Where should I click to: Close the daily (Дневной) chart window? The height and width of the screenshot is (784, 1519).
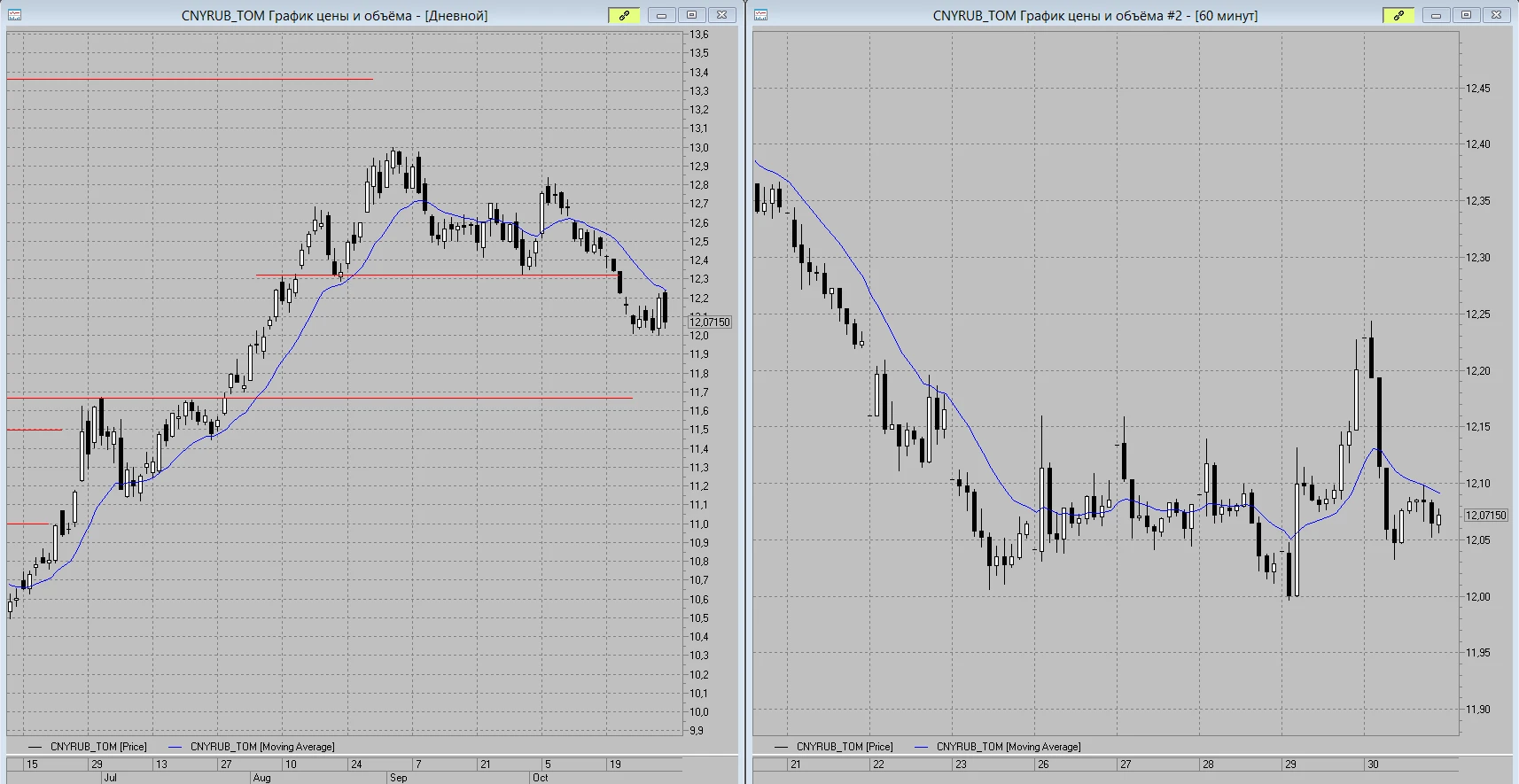pyautogui.click(x=722, y=15)
